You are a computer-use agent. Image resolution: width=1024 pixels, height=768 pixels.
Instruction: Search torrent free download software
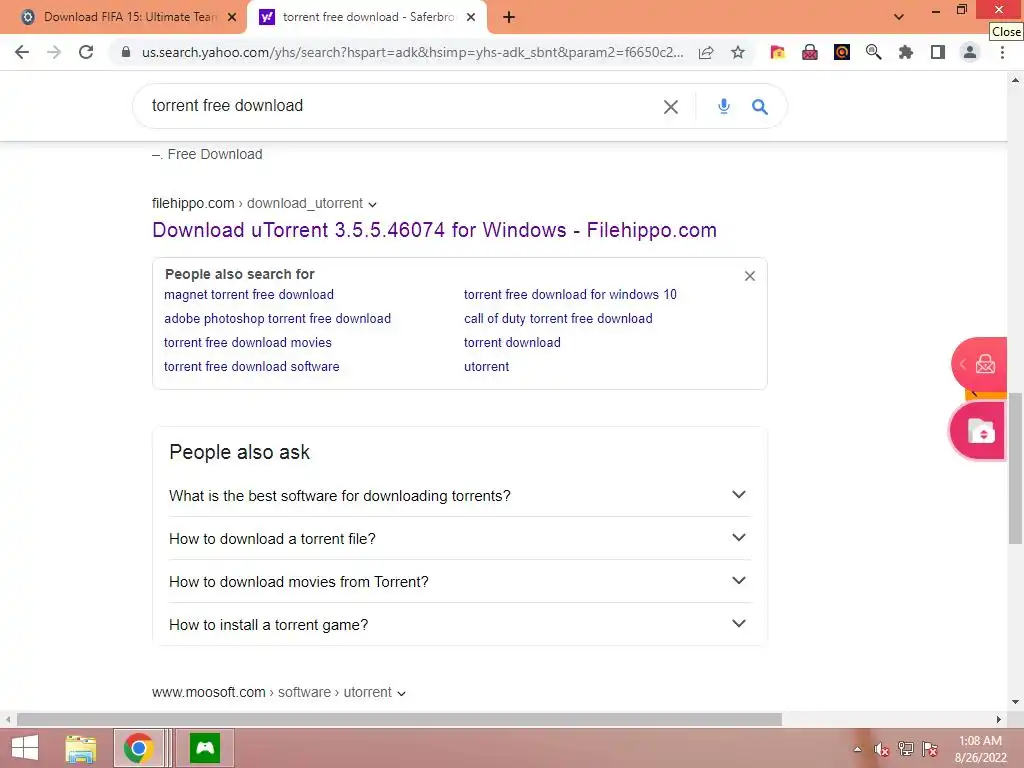click(251, 366)
